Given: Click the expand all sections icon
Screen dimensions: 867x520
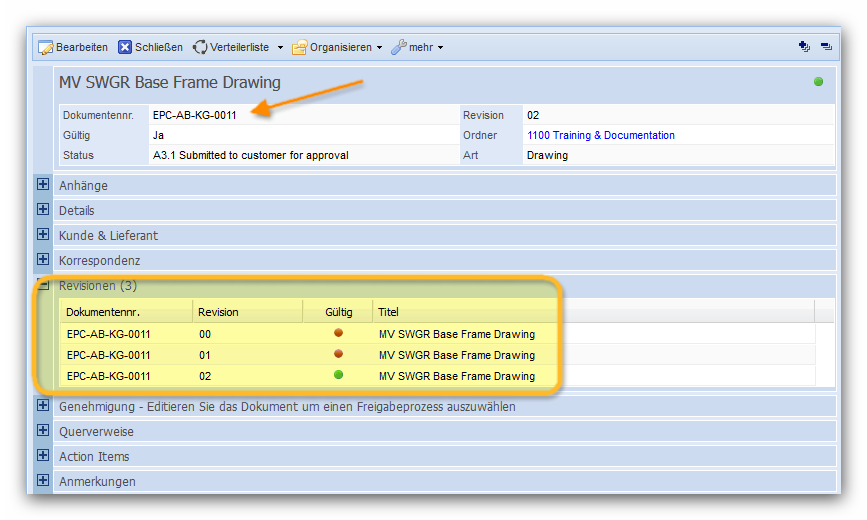Looking at the screenshot, I should tap(804, 47).
